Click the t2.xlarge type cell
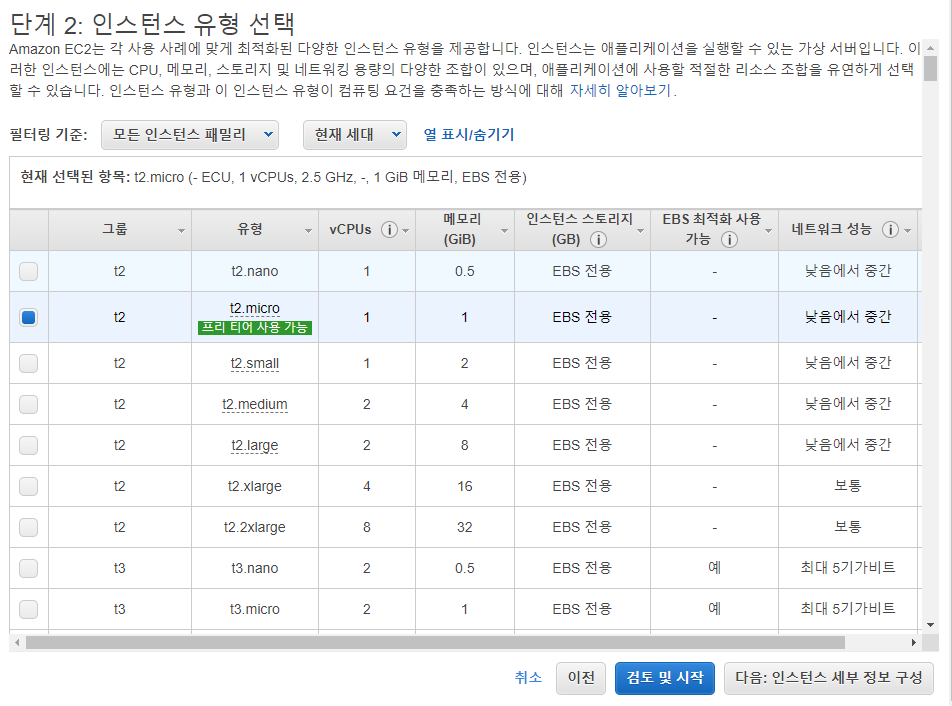 point(254,486)
